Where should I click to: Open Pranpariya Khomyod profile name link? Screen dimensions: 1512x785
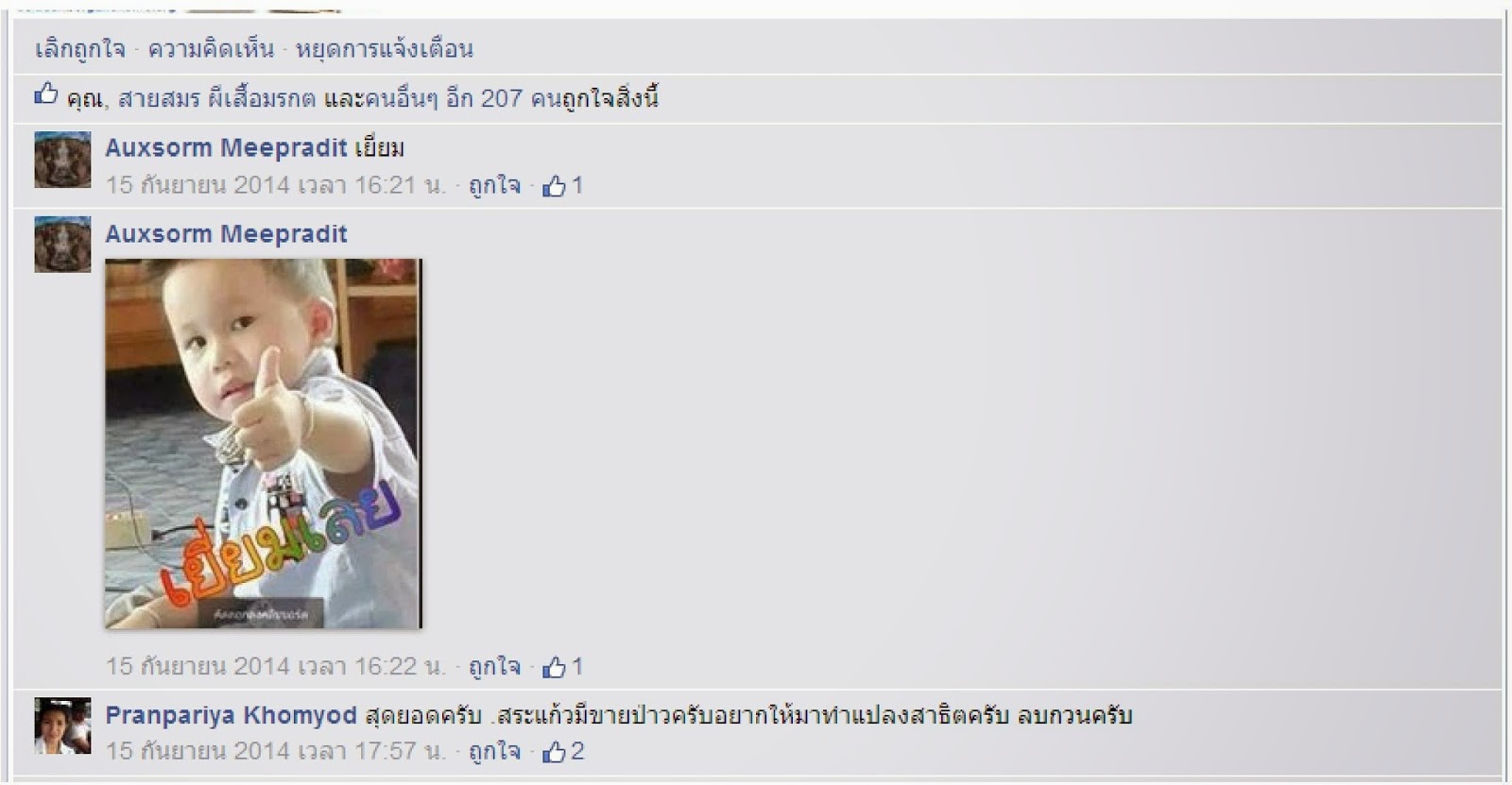[231, 716]
